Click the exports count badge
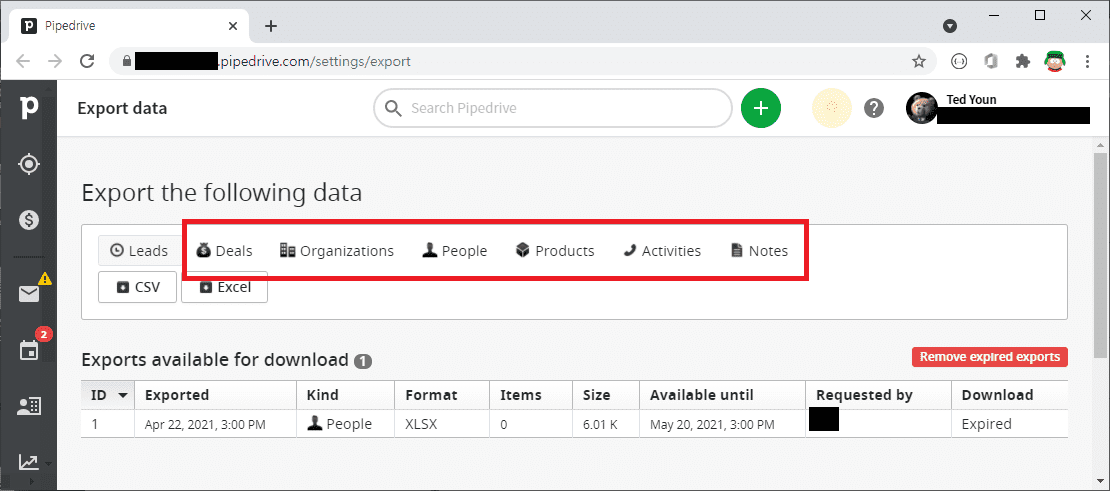Image resolution: width=1110 pixels, height=491 pixels. click(x=363, y=362)
